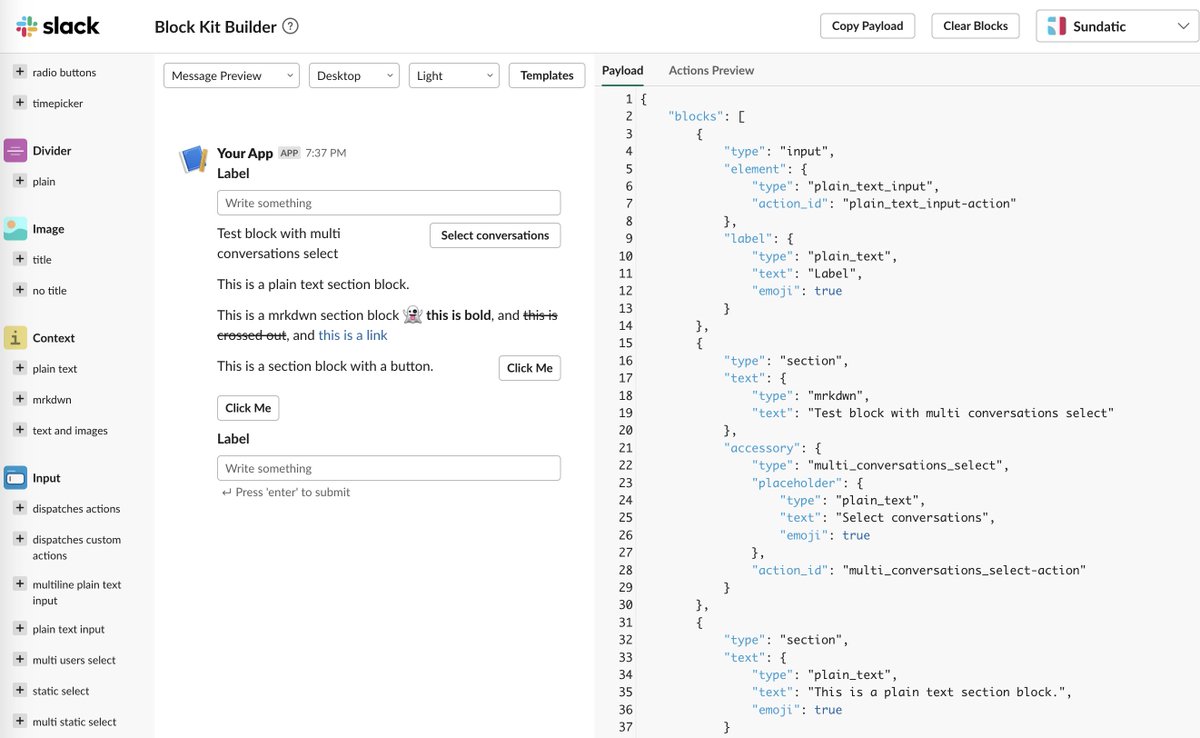1200x738 pixels.
Task: Click the Context category icon
Action: 15,338
